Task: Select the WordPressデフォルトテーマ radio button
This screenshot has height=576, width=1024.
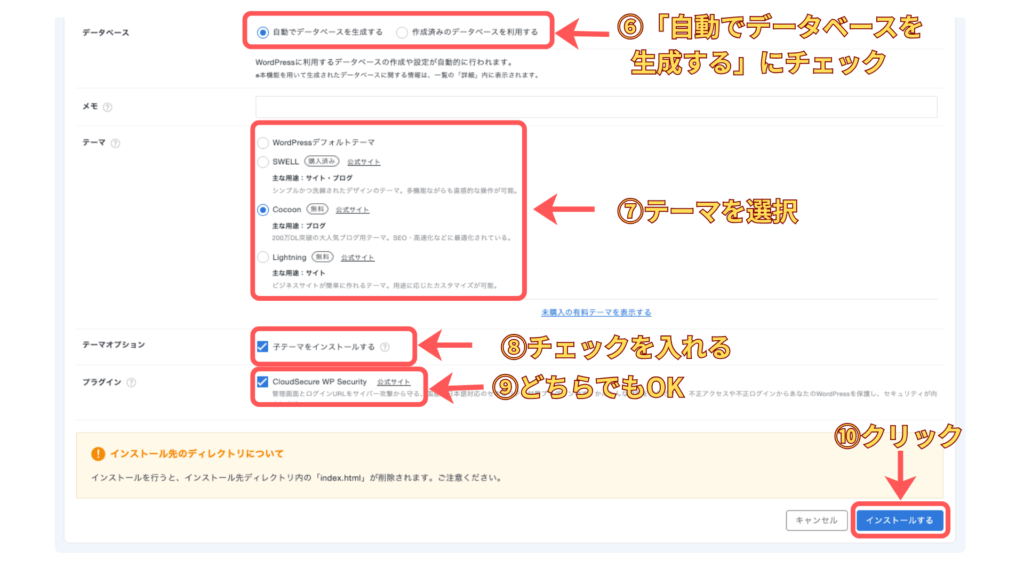Action: click(263, 143)
